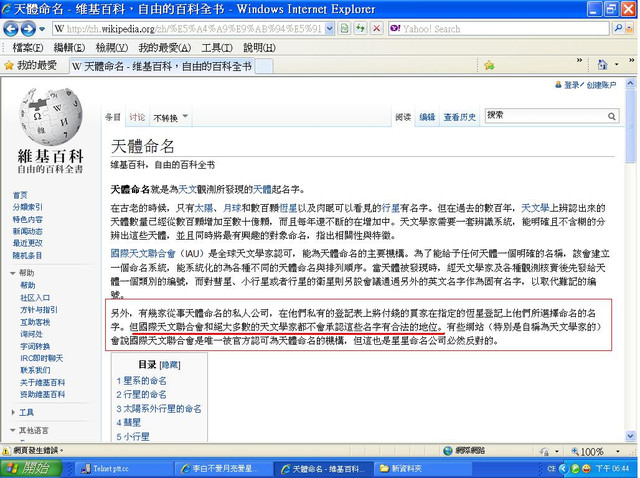Select the 条目 article tab
This screenshot has width=640, height=478.
coord(113,118)
